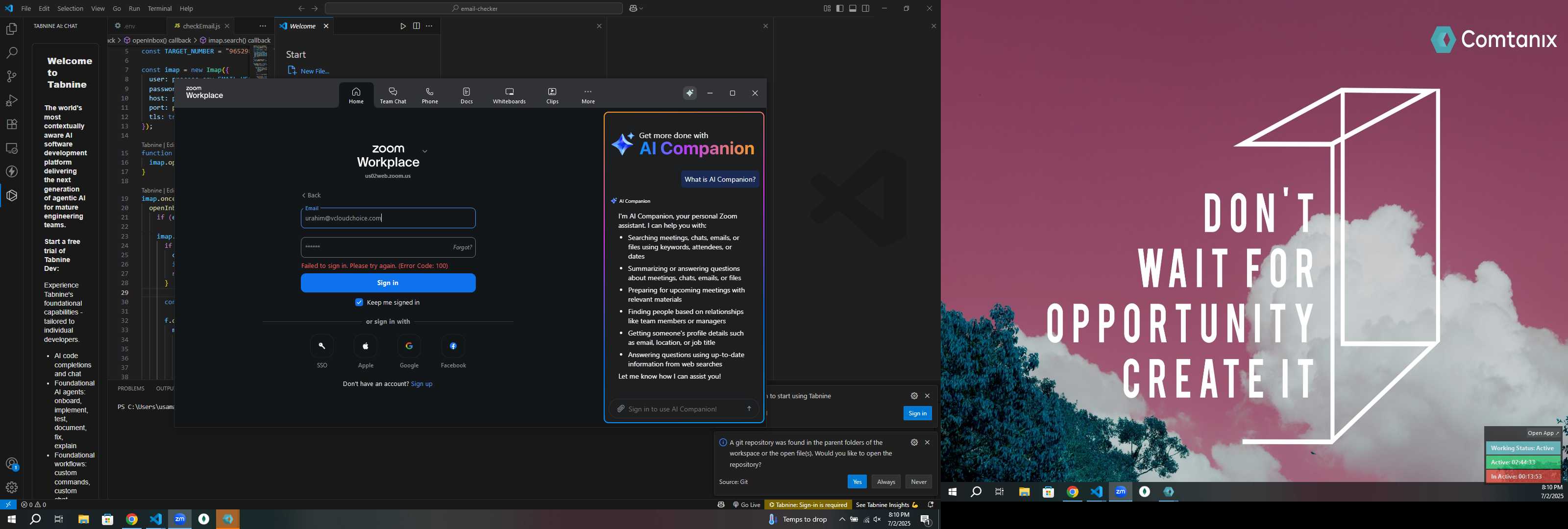1568x529 pixels.
Task: Click the Forgot? password link
Action: 462,247
